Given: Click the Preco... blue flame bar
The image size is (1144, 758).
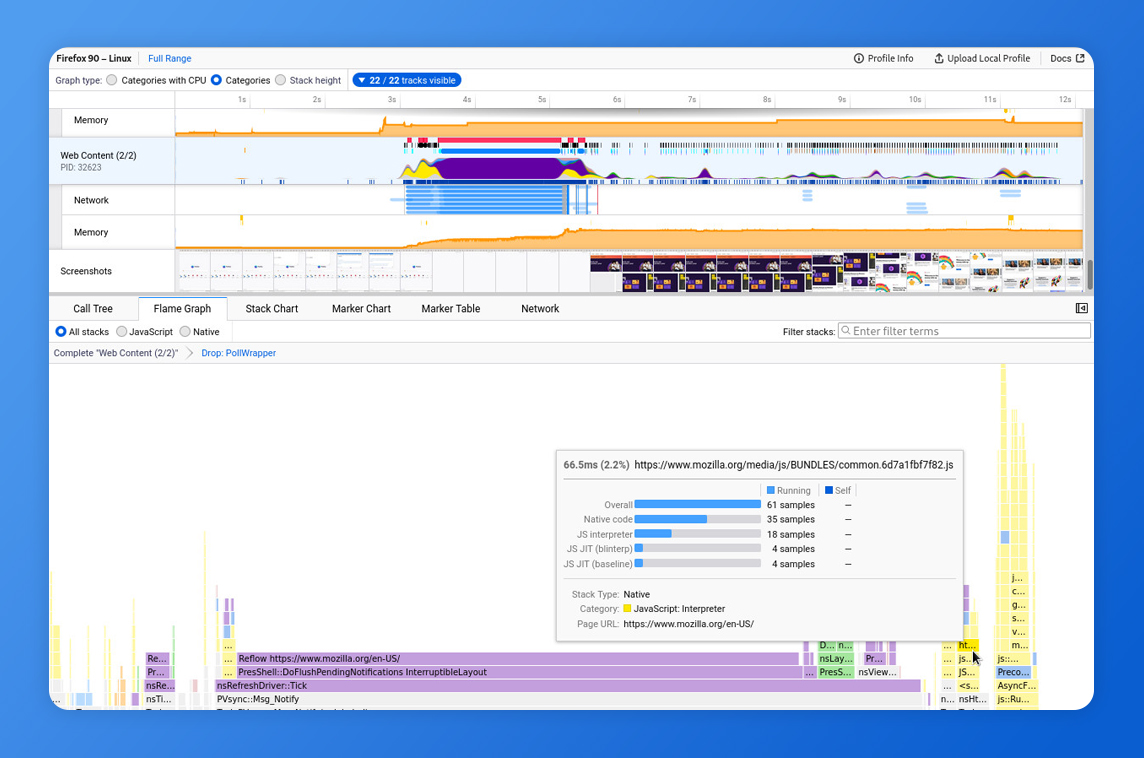Looking at the screenshot, I should [1013, 672].
